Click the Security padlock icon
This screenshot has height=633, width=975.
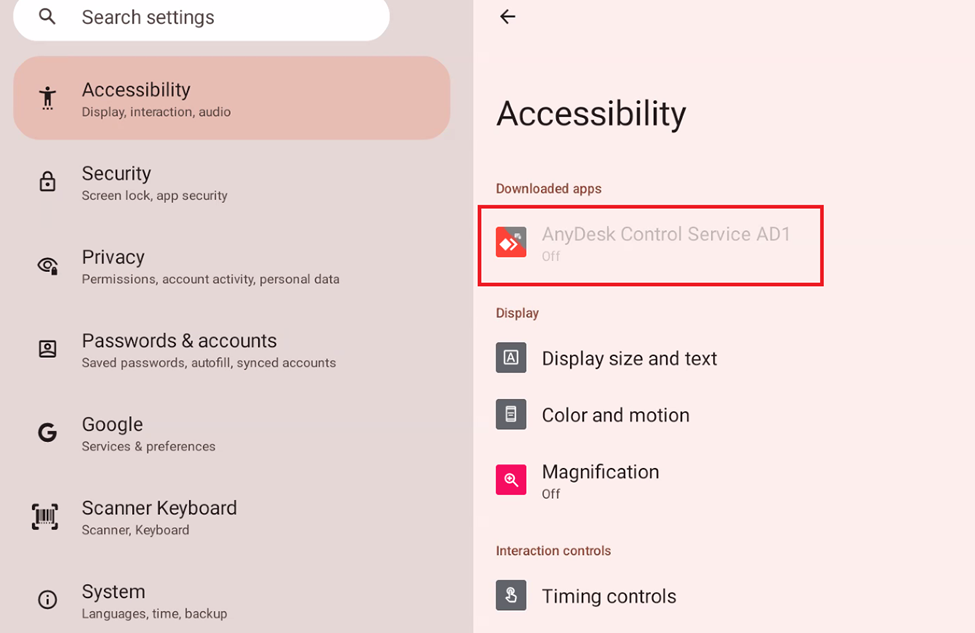(47, 182)
